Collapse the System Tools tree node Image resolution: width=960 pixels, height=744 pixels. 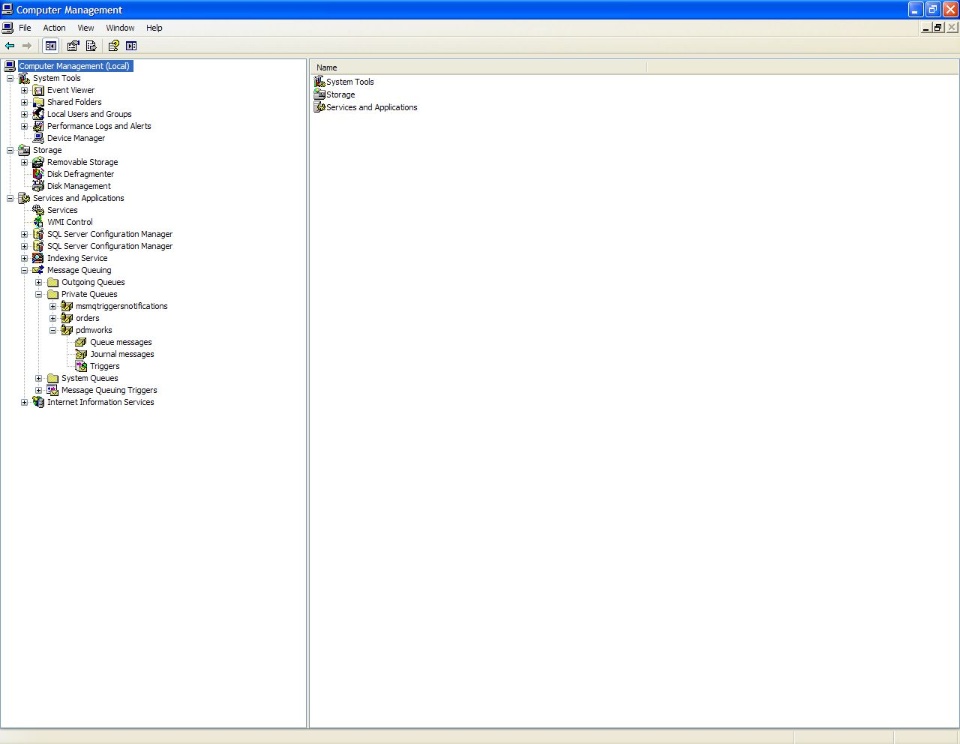pyautogui.click(x=10, y=78)
